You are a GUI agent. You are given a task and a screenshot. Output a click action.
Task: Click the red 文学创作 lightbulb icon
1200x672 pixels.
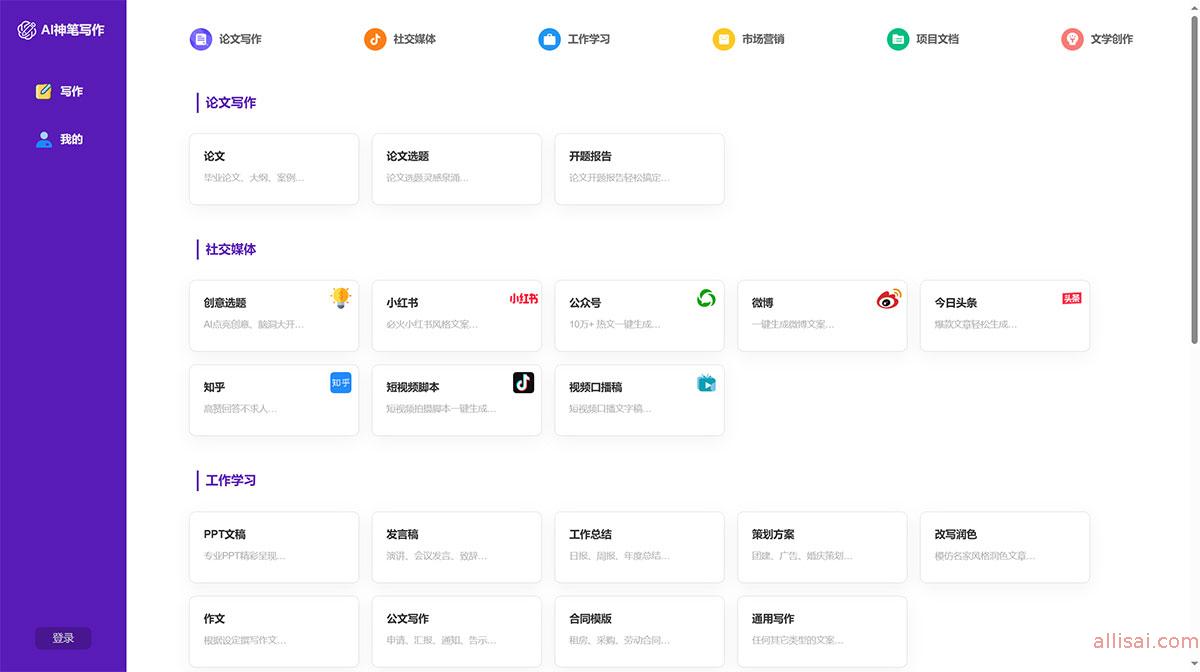point(1072,39)
